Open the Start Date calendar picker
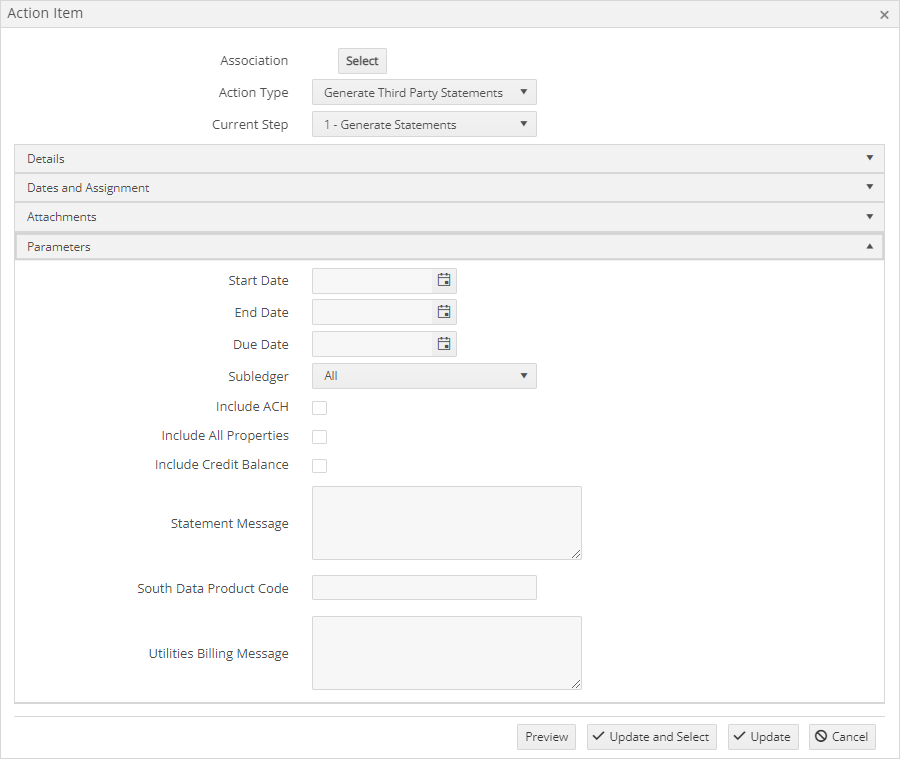This screenshot has height=759, width=900. tap(444, 280)
